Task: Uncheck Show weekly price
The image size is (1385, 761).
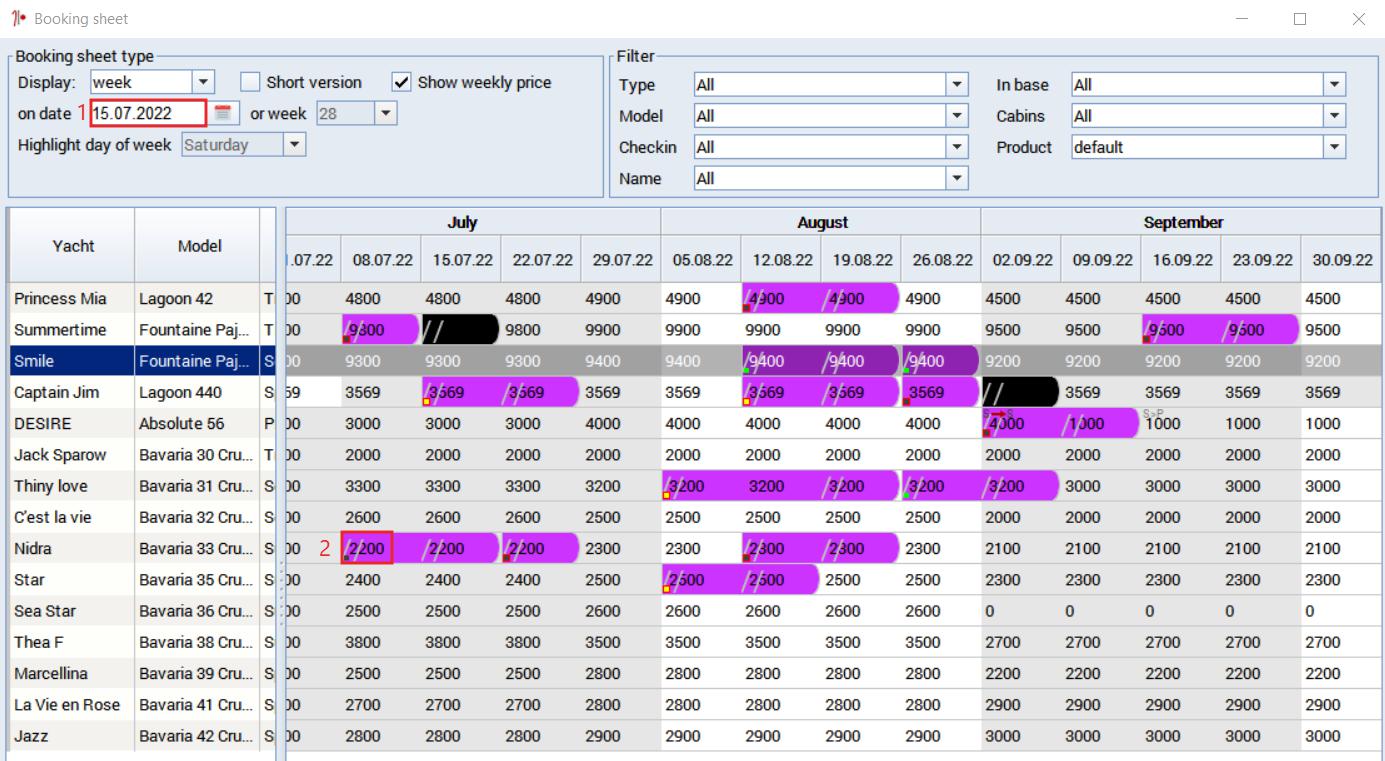Action: 402,82
